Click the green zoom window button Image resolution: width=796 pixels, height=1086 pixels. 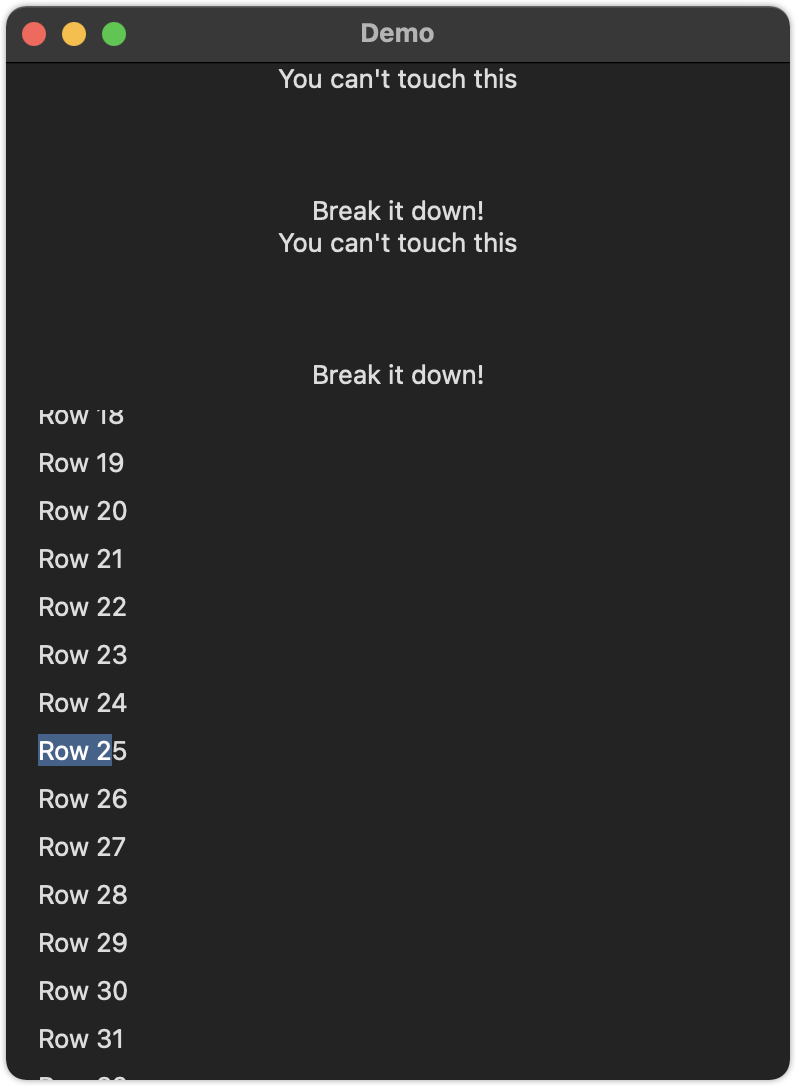pyautogui.click(x=114, y=34)
